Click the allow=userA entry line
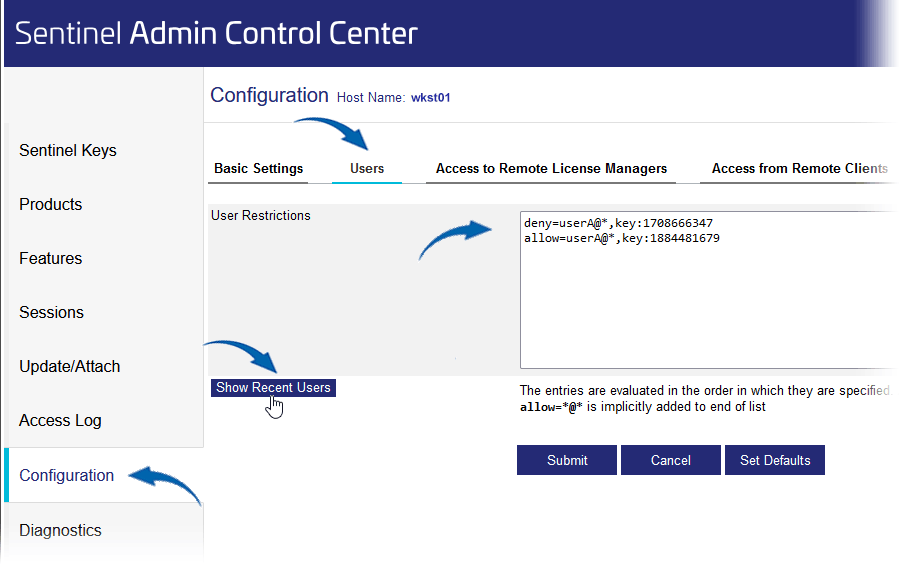 tap(622, 238)
